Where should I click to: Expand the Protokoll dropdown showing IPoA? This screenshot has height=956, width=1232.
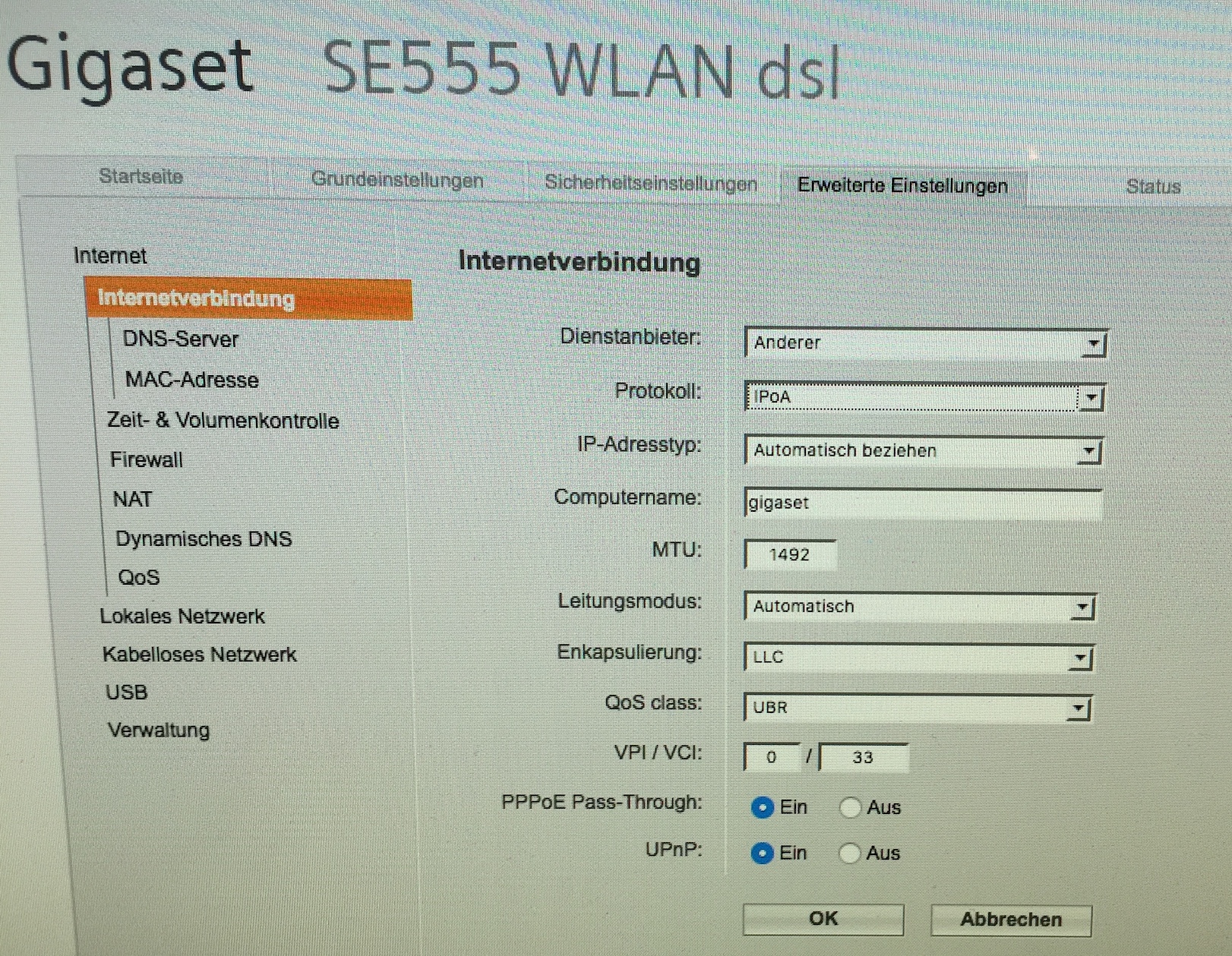[x=924, y=397]
